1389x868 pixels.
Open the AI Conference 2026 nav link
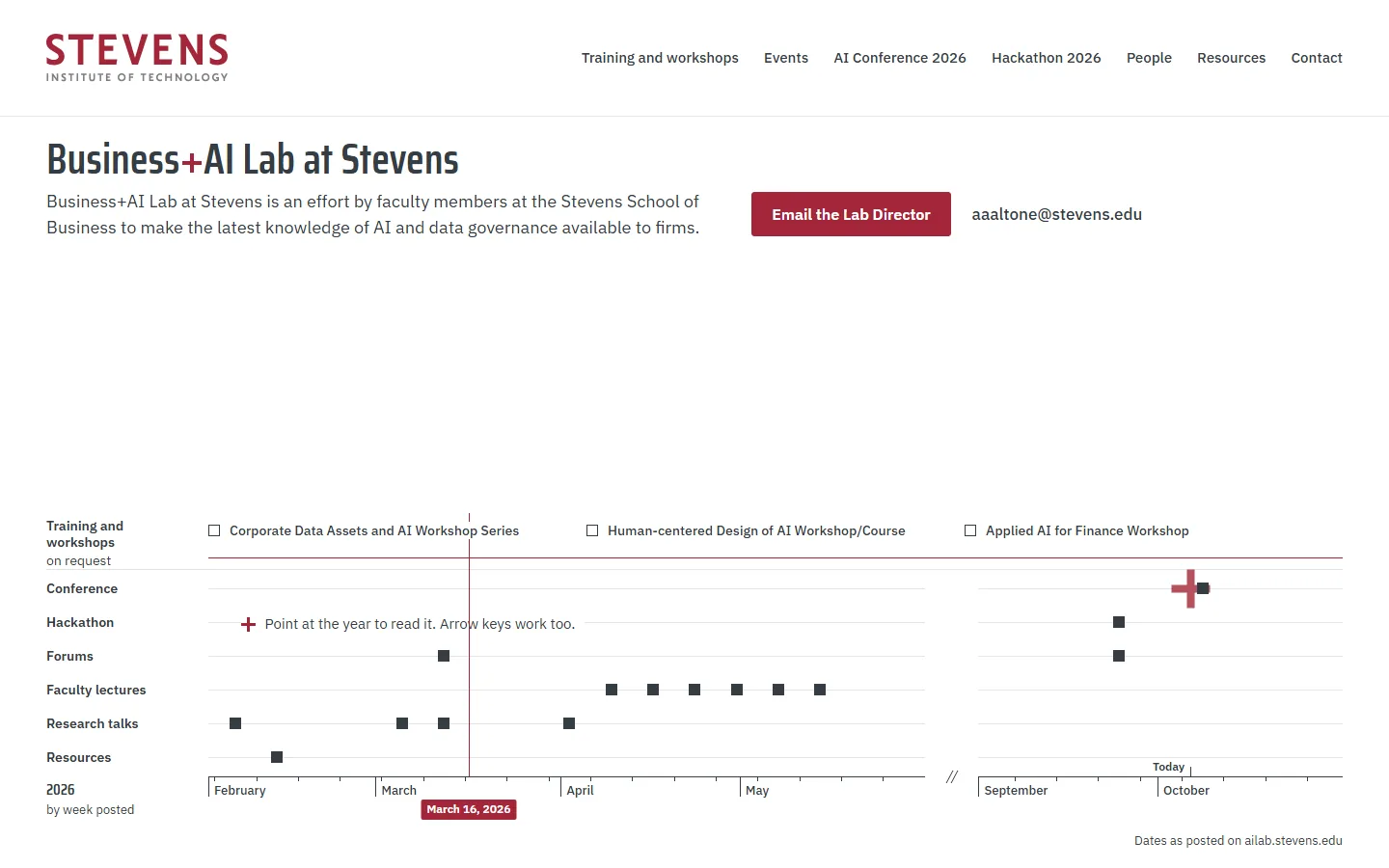[900, 58]
